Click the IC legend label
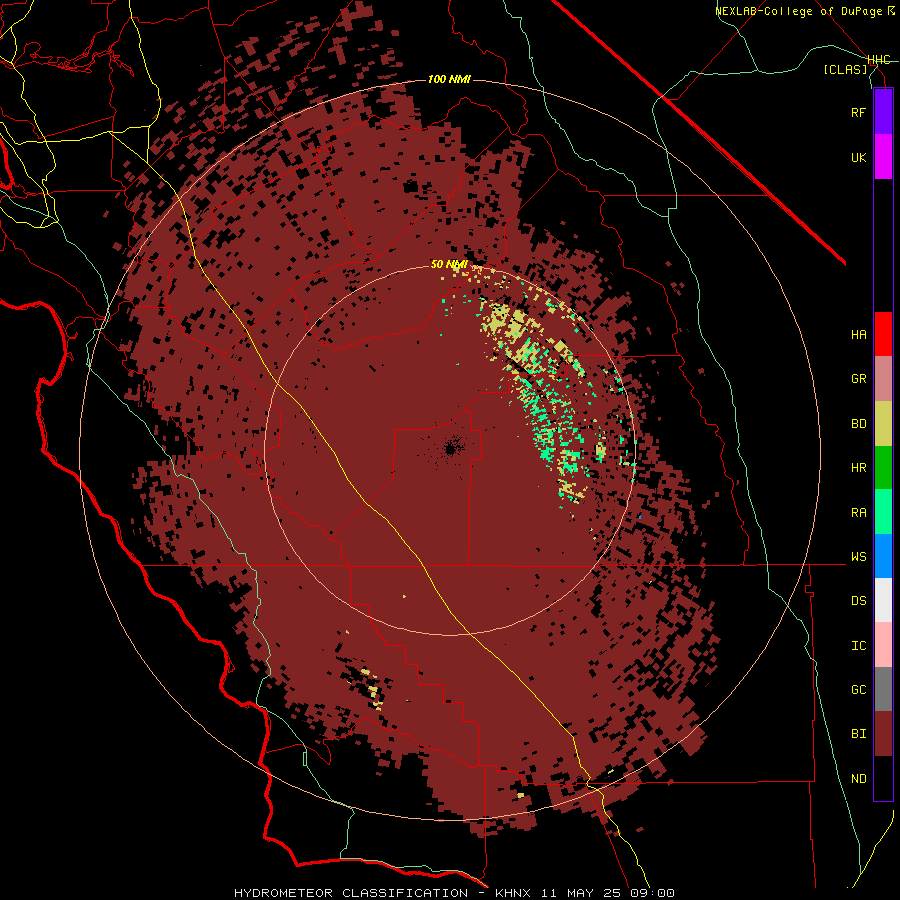 (x=859, y=646)
